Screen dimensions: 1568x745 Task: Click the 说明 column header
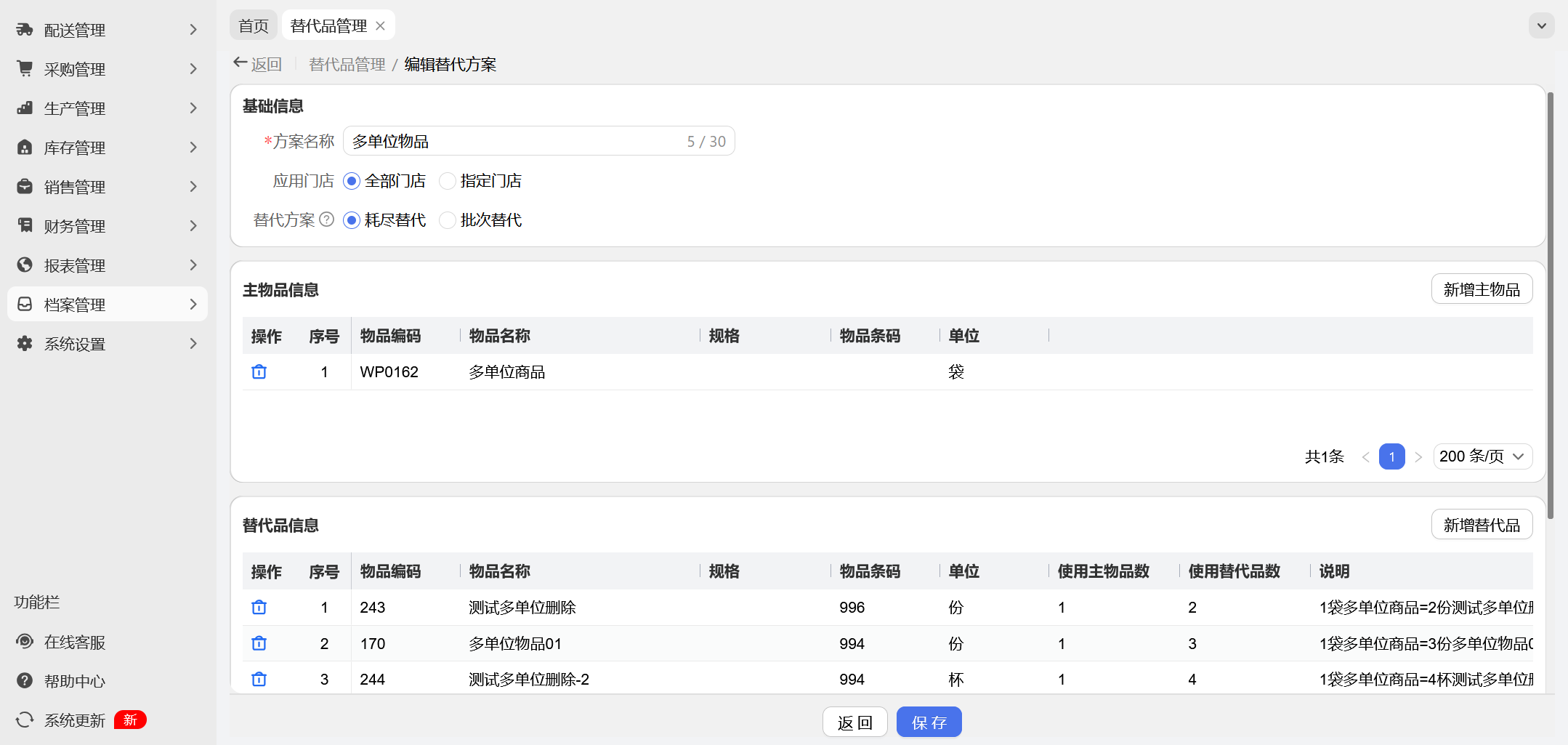[x=1335, y=571]
